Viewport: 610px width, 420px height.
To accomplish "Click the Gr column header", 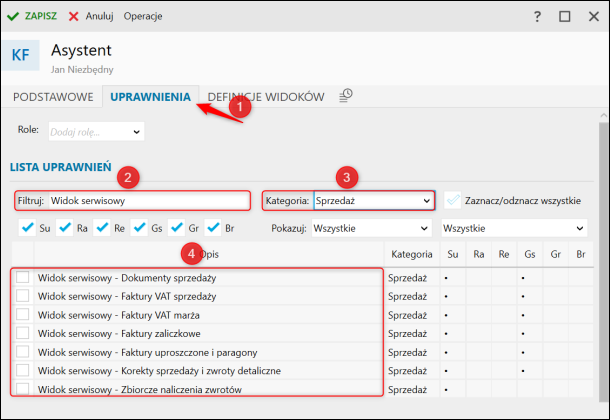I will [556, 254].
